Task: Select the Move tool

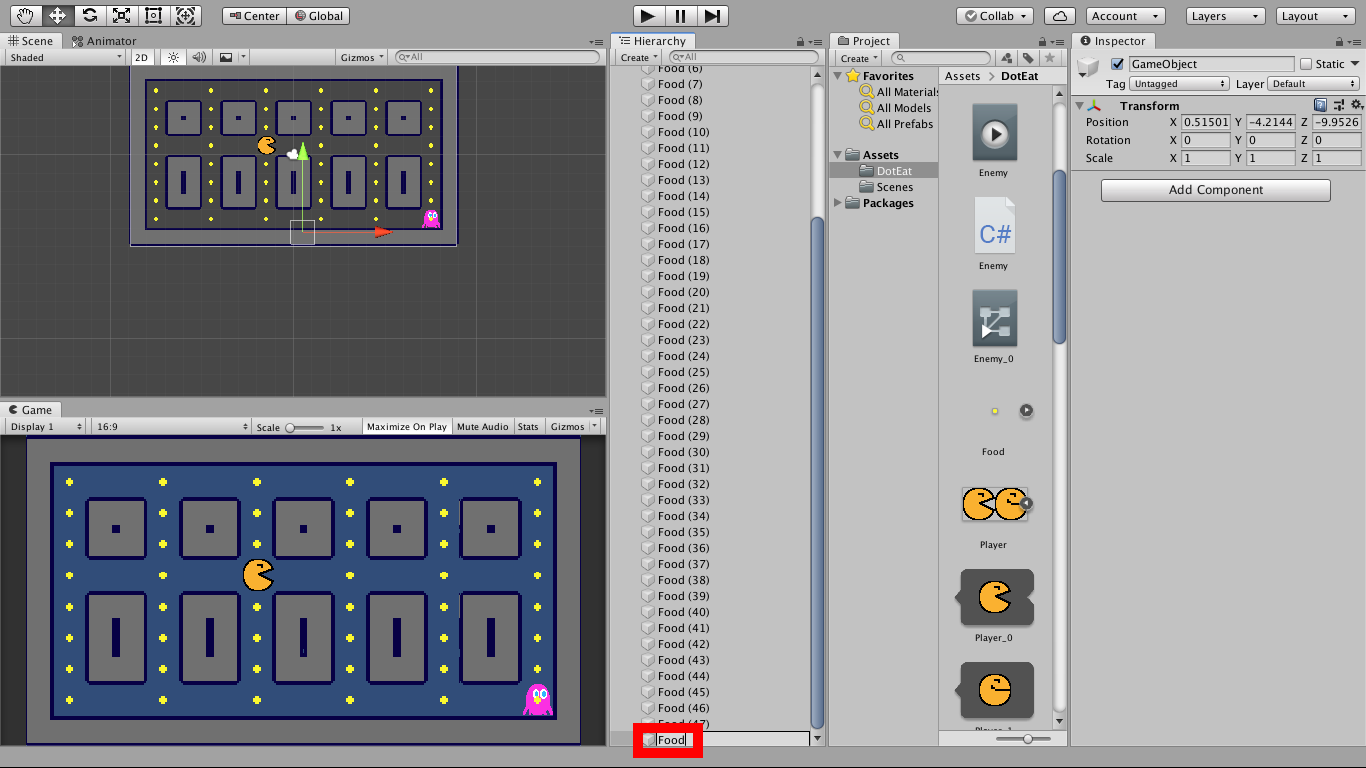Action: pyautogui.click(x=57, y=16)
